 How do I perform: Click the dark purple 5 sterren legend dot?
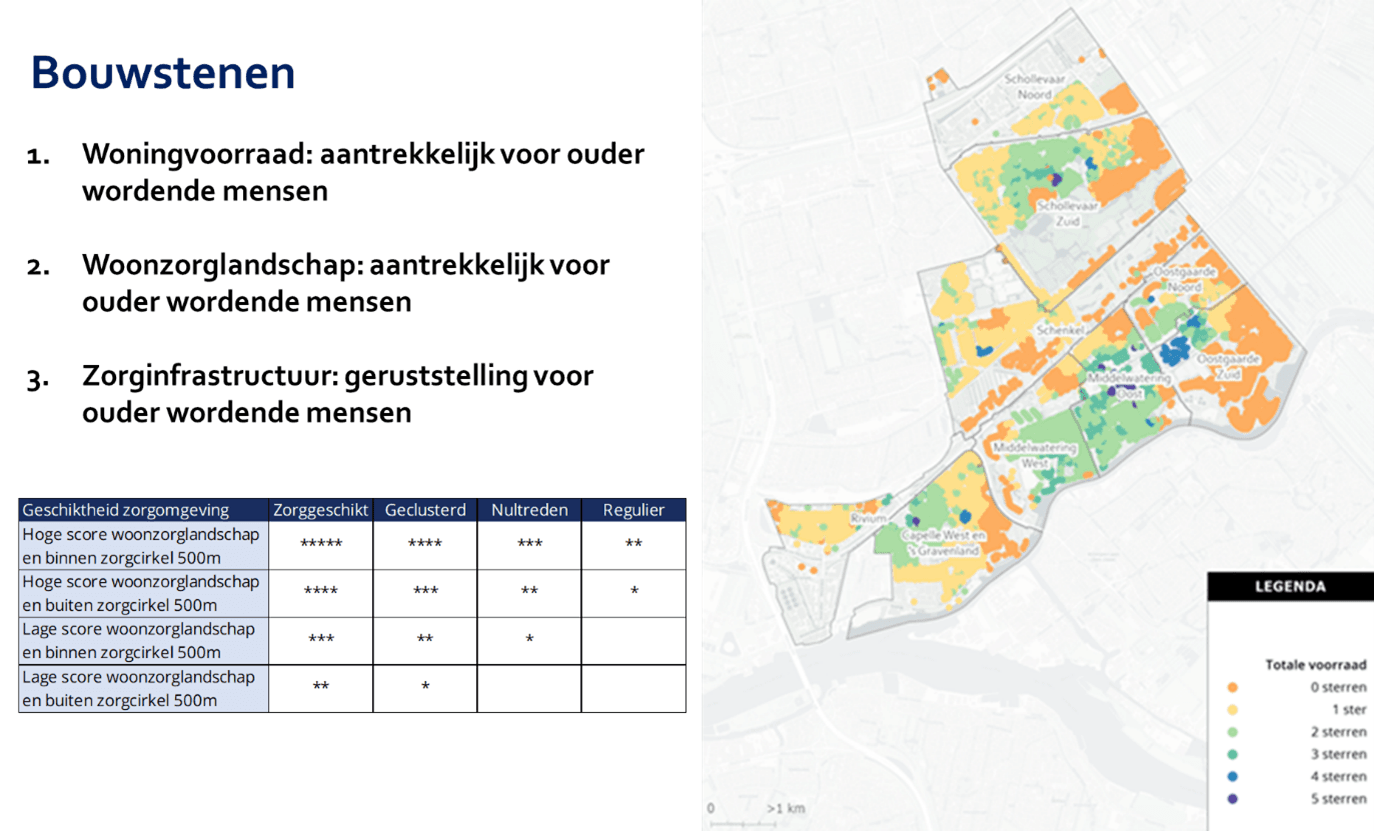1232,798
